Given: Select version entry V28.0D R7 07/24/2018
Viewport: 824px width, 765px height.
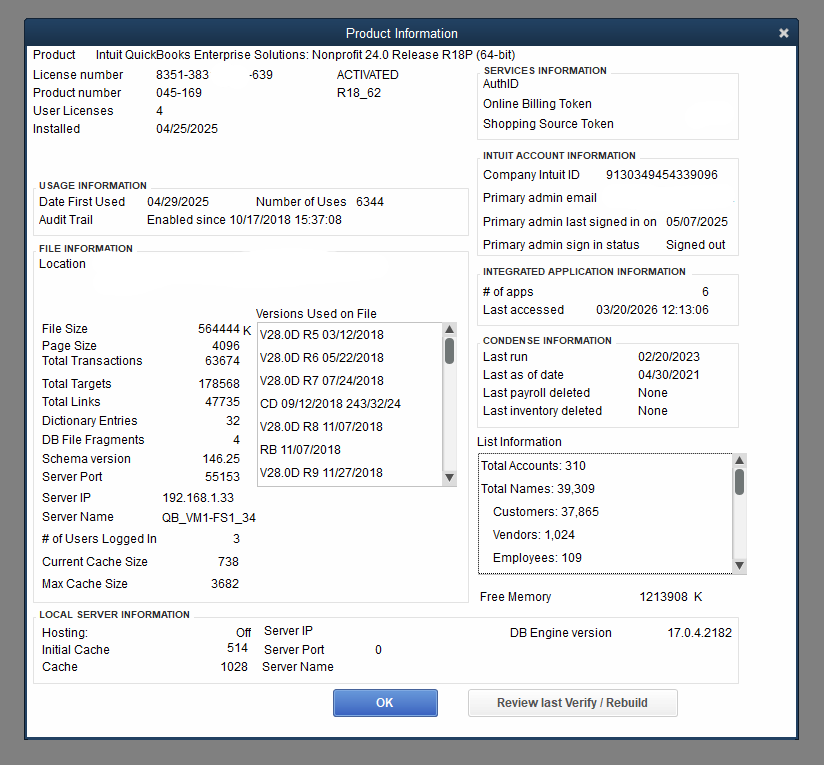Looking at the screenshot, I should (321, 381).
